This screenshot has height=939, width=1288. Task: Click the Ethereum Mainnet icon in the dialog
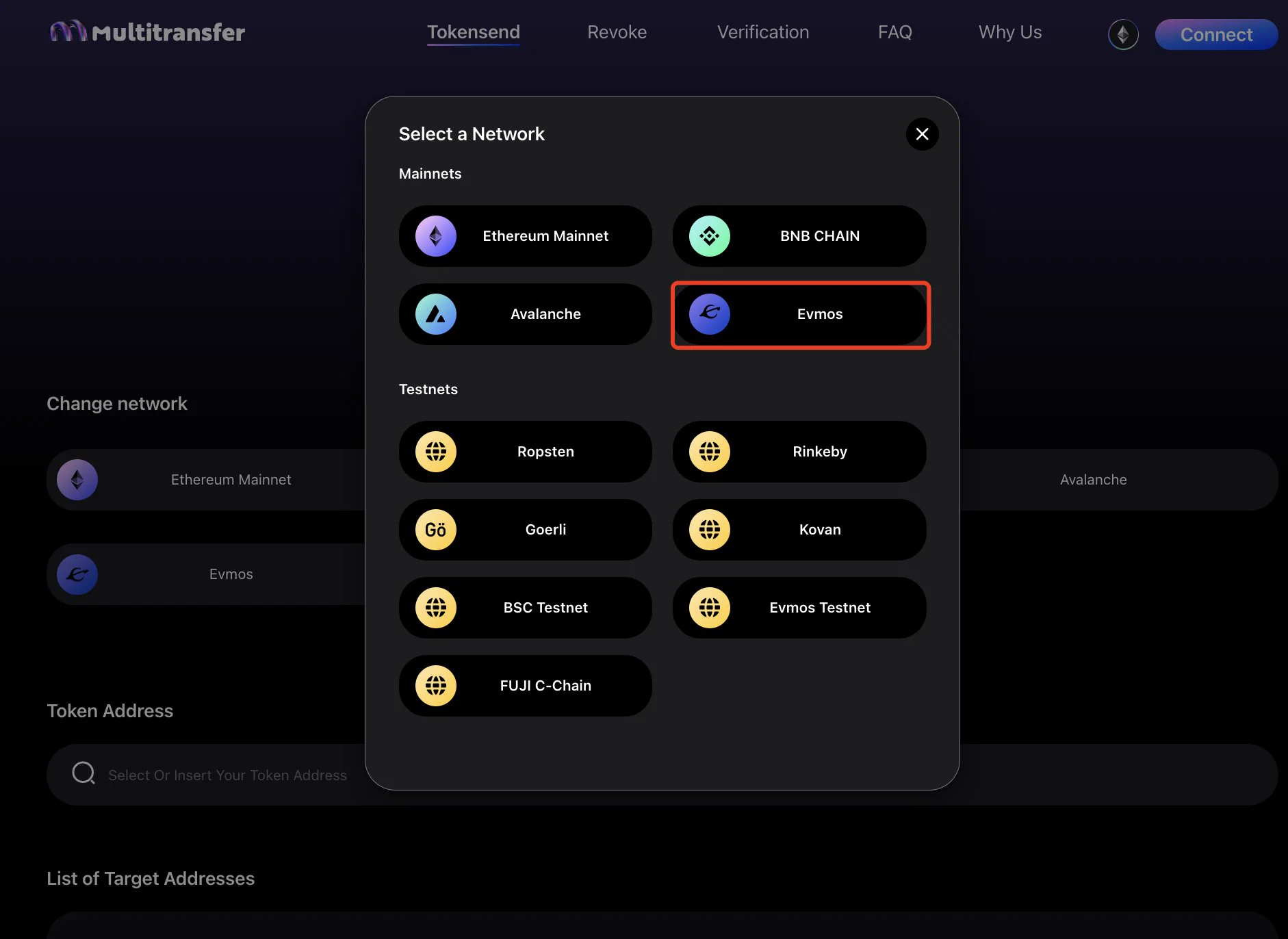(x=436, y=236)
